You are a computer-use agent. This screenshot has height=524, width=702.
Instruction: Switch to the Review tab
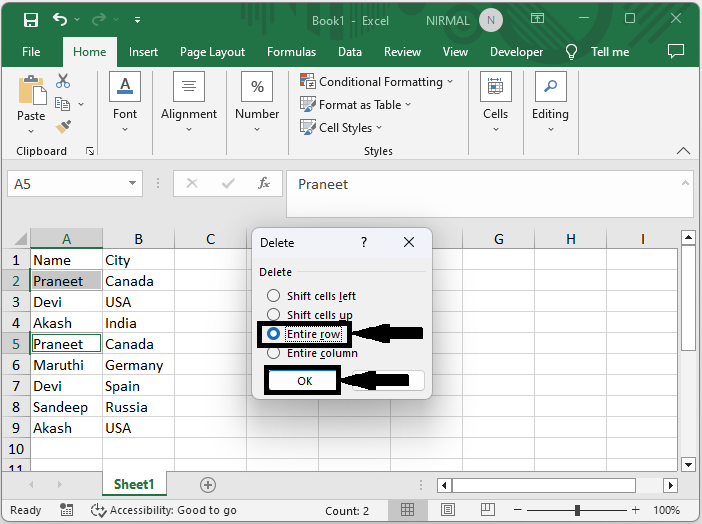[x=402, y=52]
